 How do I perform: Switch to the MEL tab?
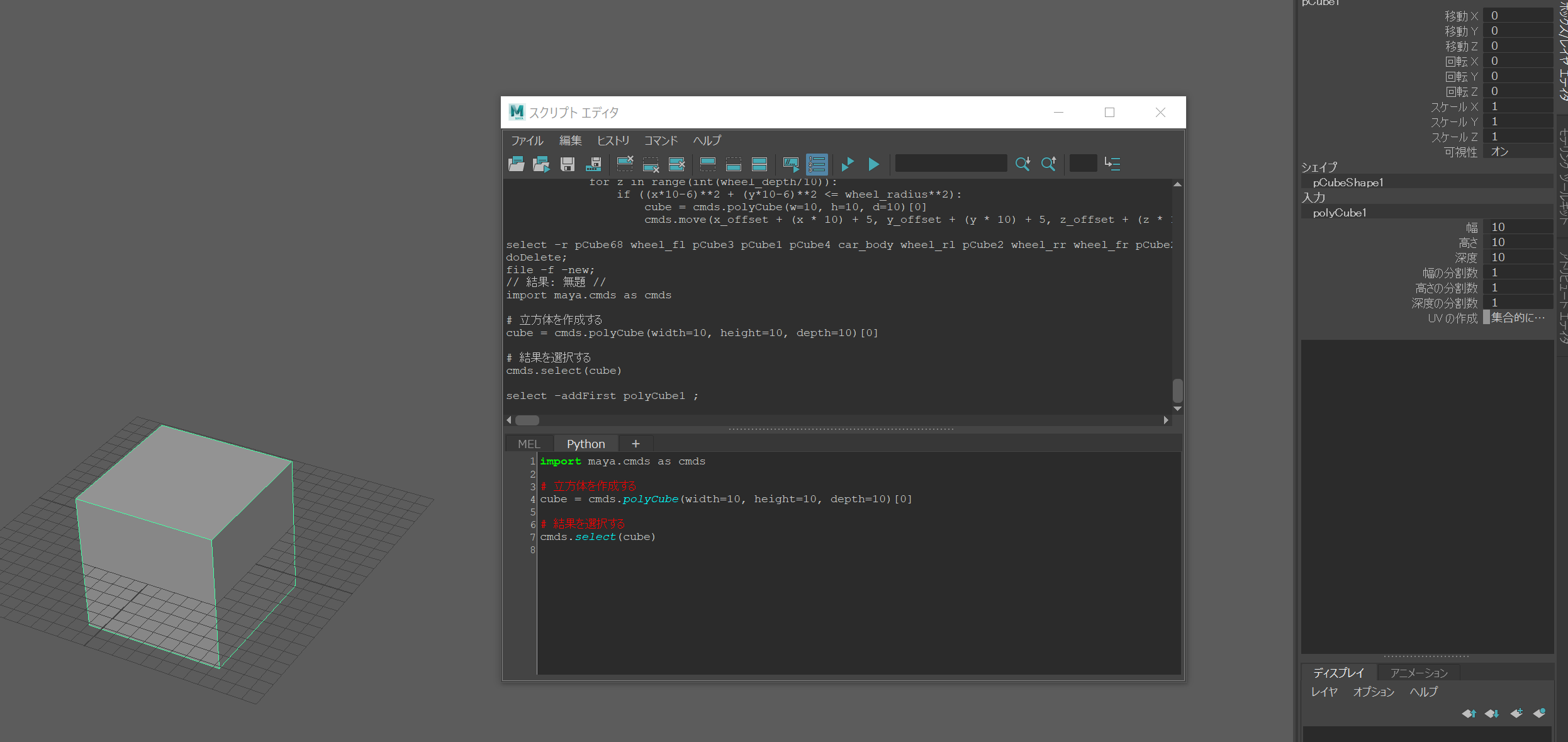(529, 444)
